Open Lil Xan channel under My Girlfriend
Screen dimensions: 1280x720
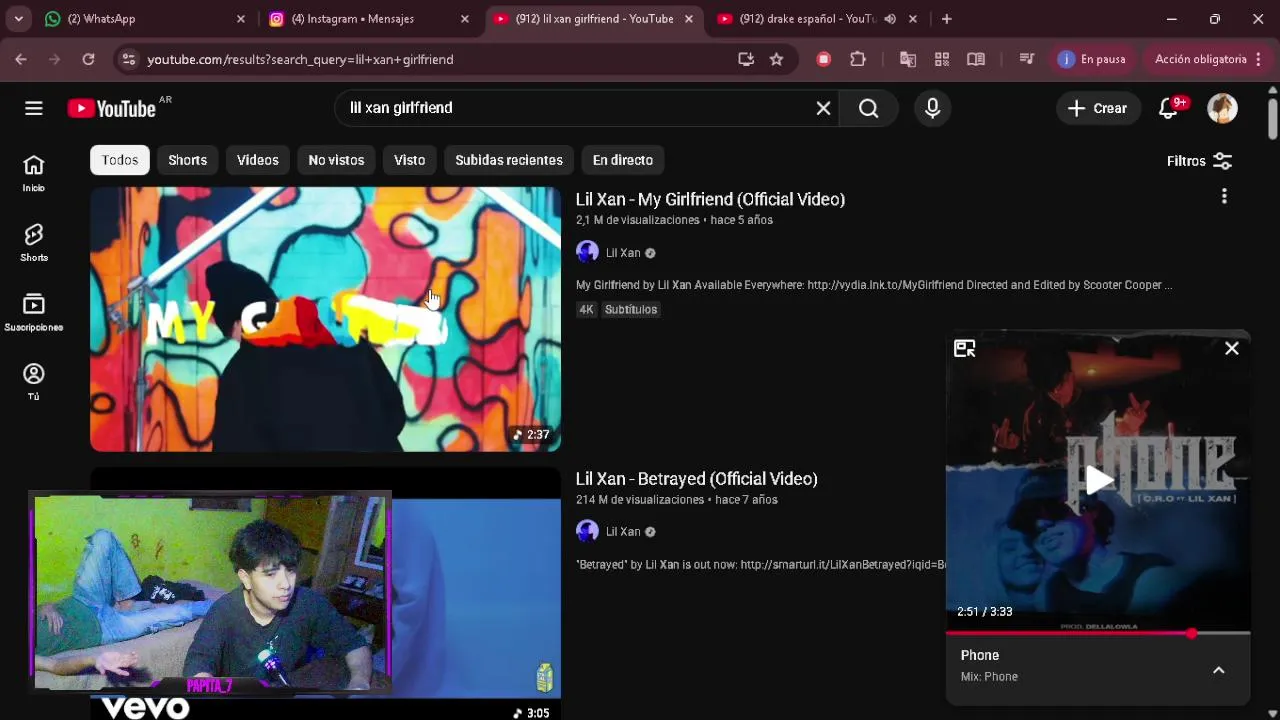[x=622, y=253]
